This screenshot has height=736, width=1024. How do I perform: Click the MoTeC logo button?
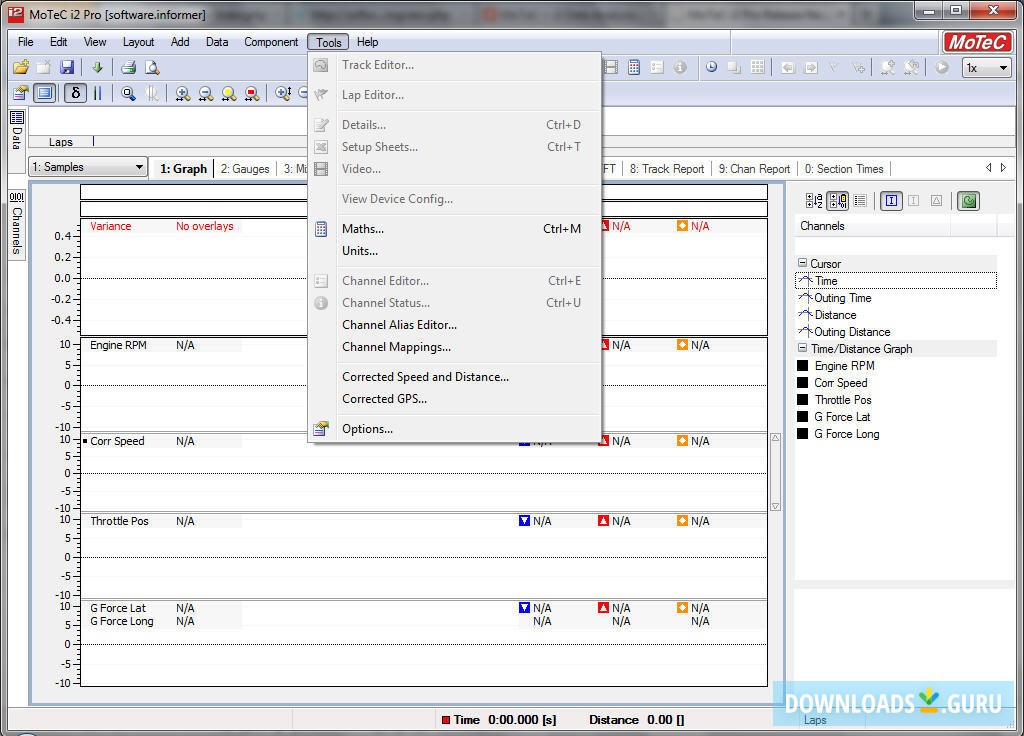coord(977,42)
